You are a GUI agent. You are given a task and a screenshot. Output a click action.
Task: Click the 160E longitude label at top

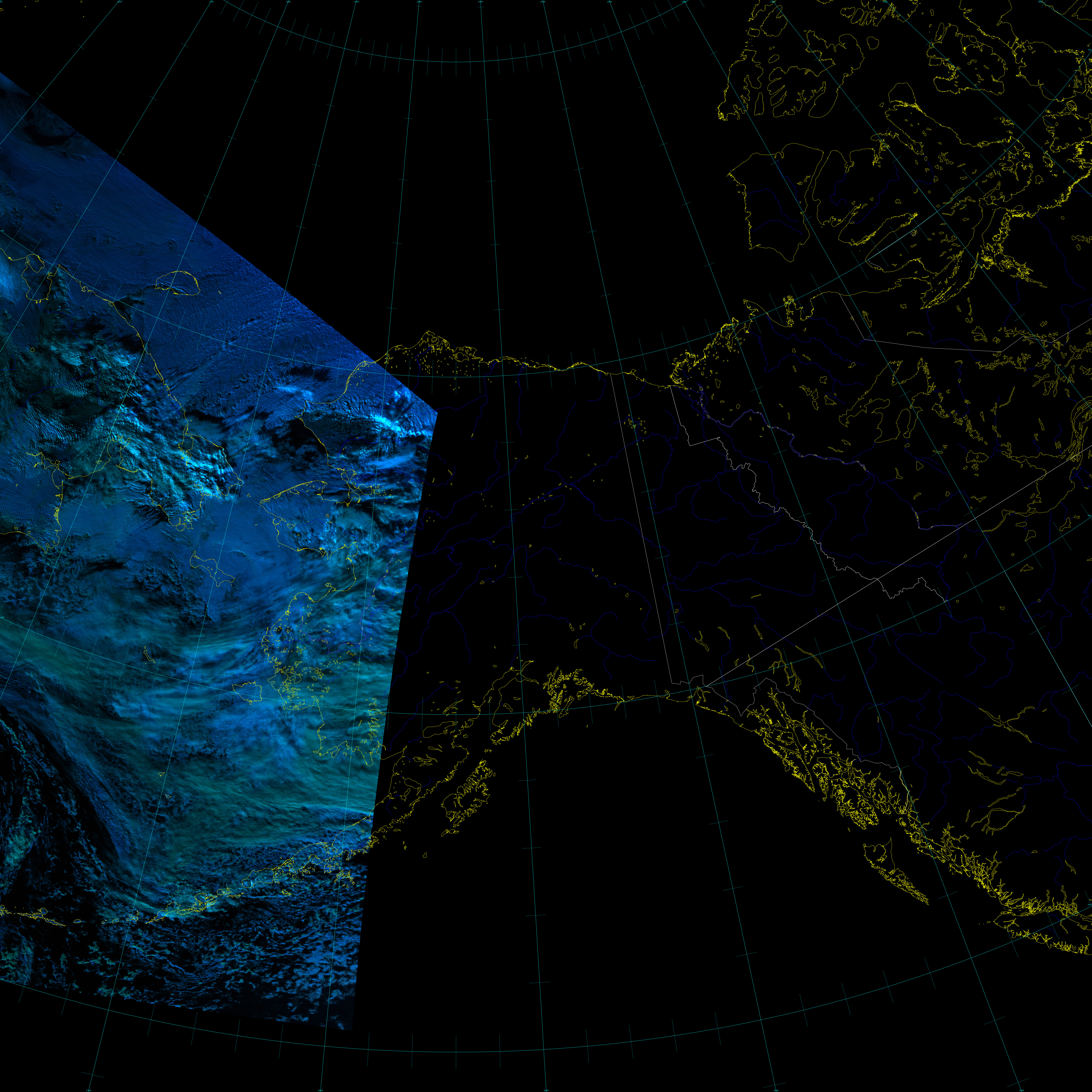pyautogui.click(x=119, y=2)
